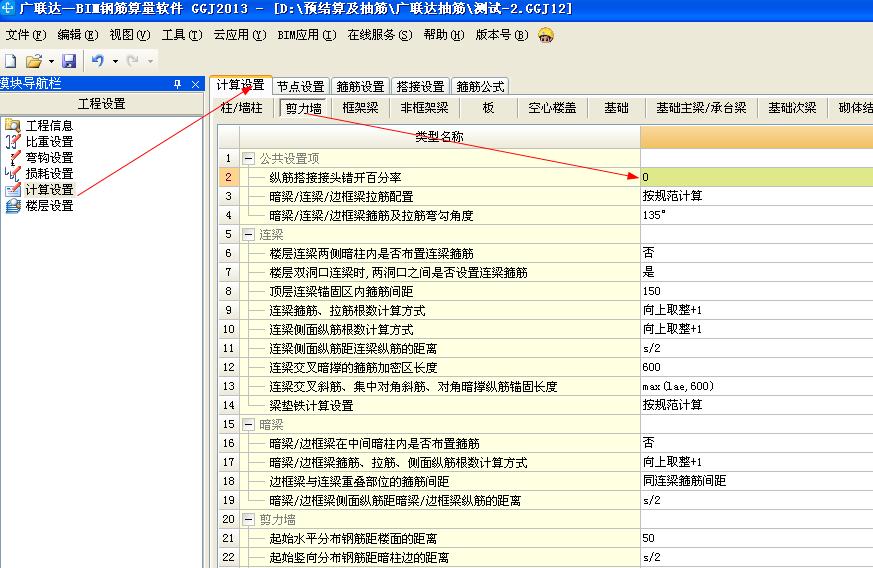Click the 工程信息 icon
Image resolution: width=873 pixels, height=568 pixels.
(x=12, y=125)
